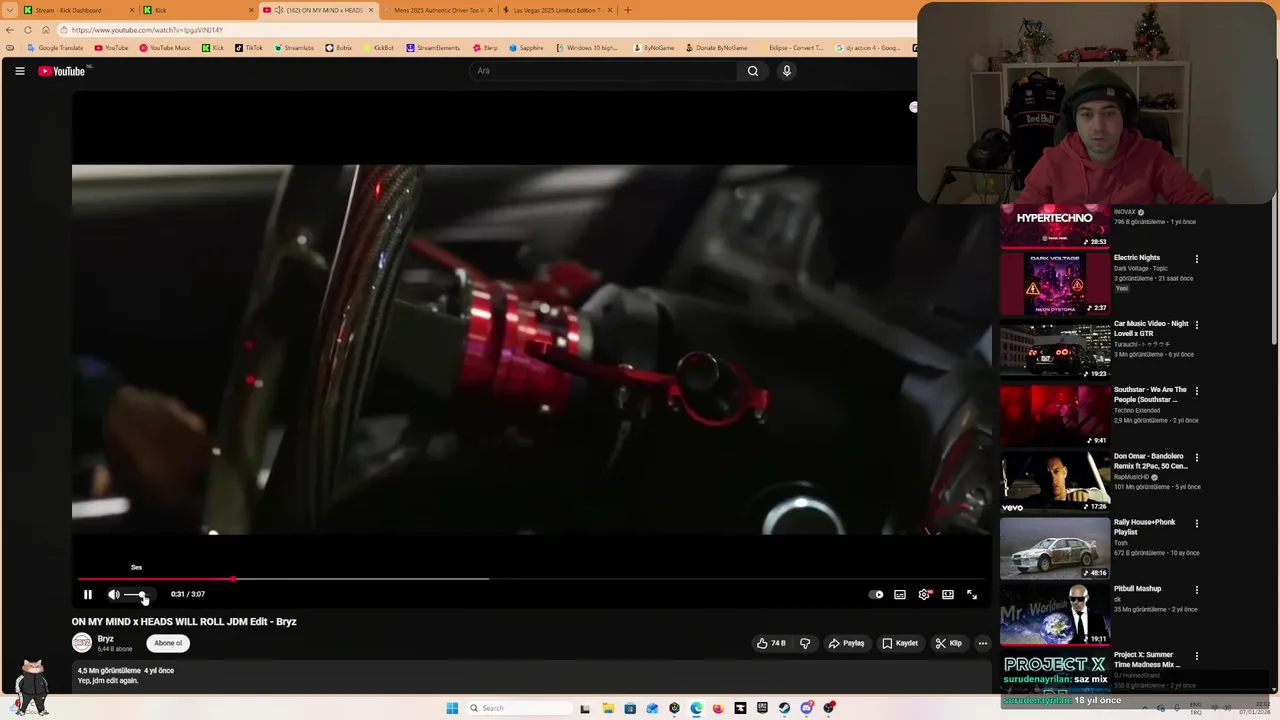
Task: Enter fullscreen mode in the player
Action: (x=972, y=594)
